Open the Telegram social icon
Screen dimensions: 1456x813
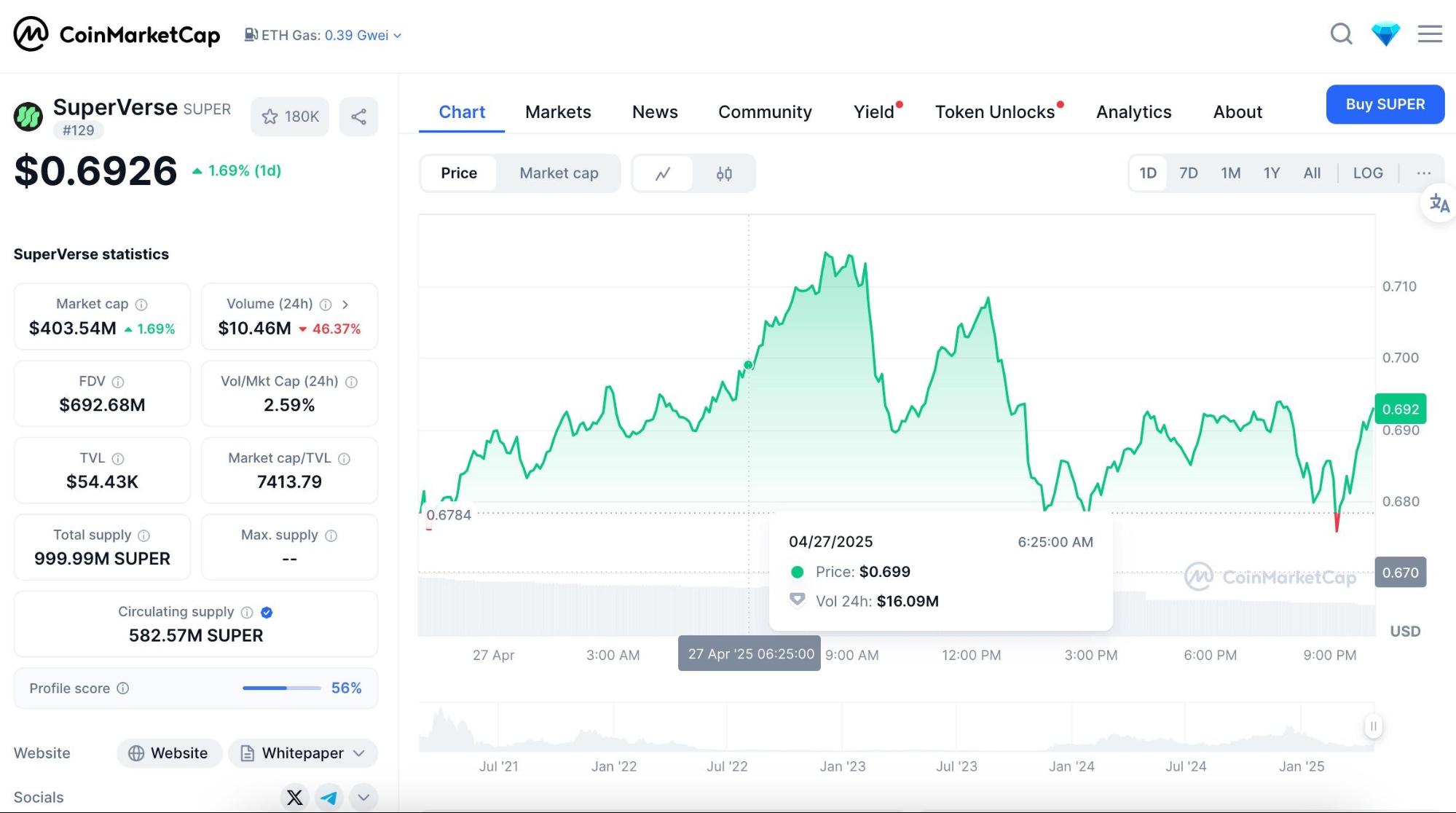coord(329,798)
